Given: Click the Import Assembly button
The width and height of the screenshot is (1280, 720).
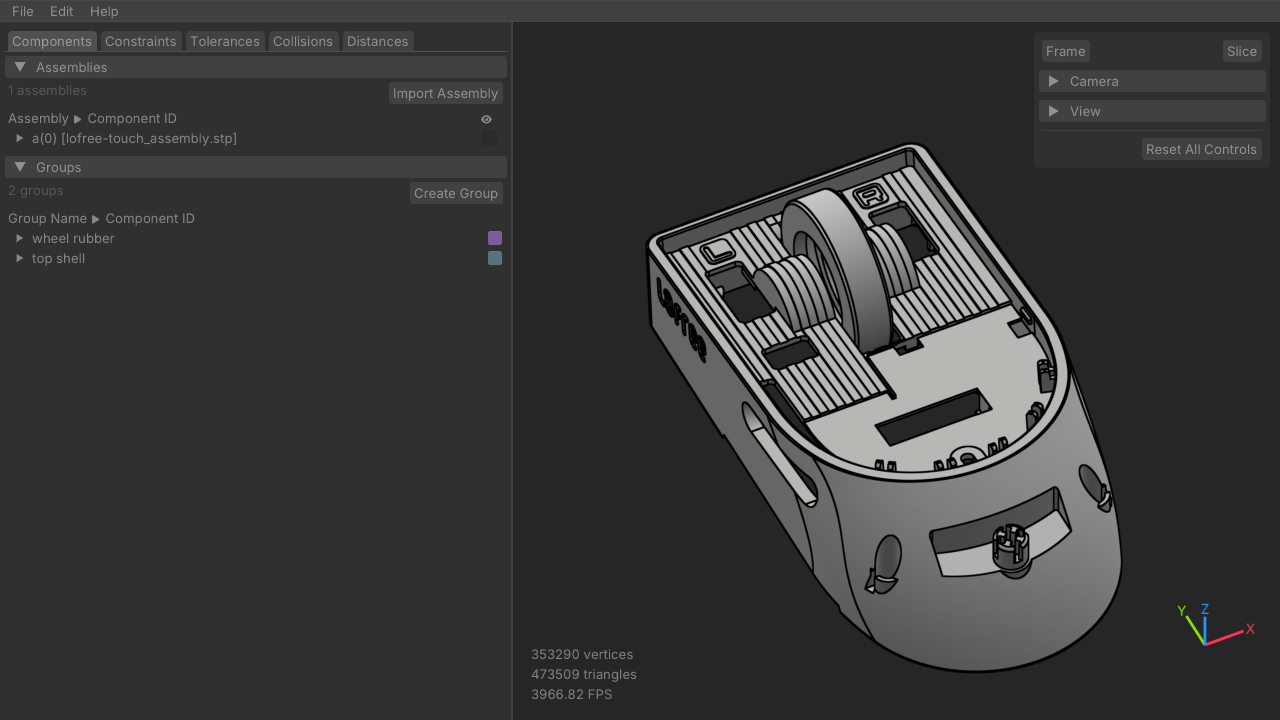Looking at the screenshot, I should 445,93.
